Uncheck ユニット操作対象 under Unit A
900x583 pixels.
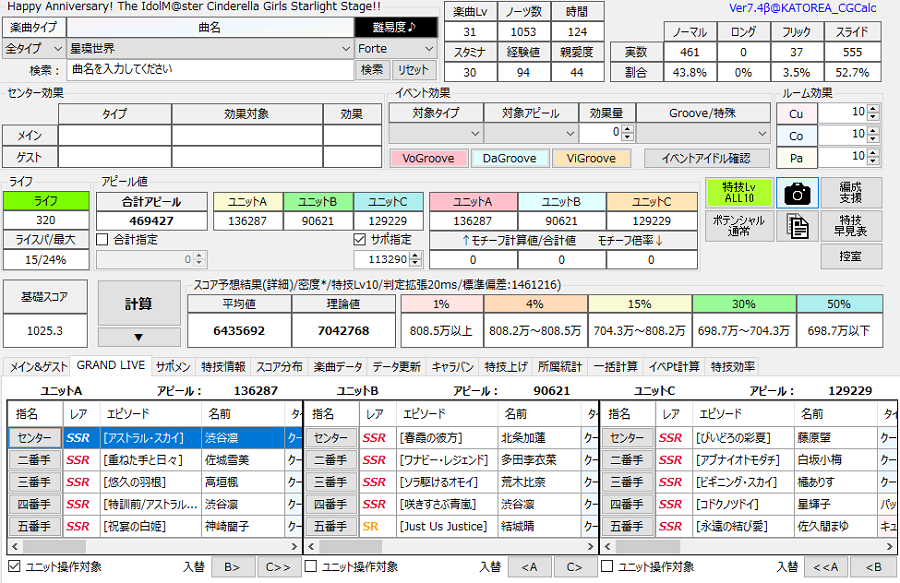[x=14, y=566]
